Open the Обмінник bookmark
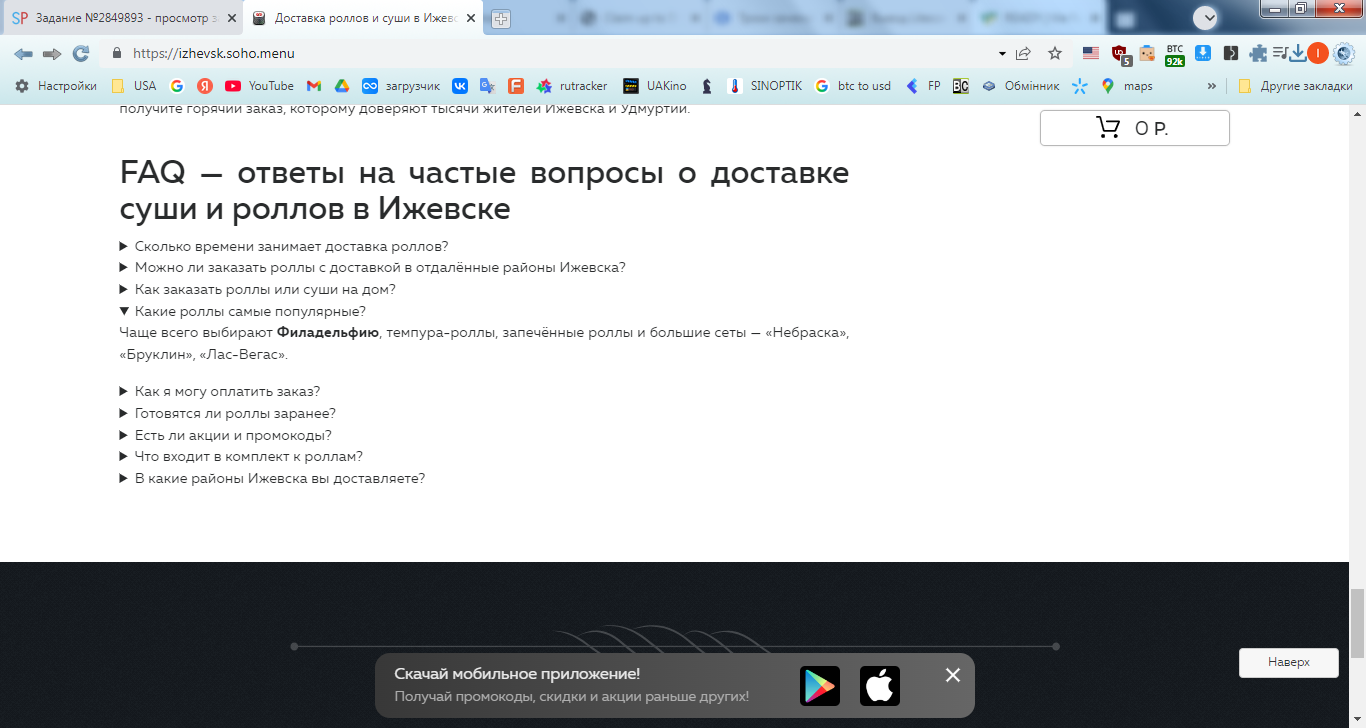 tap(1019, 86)
